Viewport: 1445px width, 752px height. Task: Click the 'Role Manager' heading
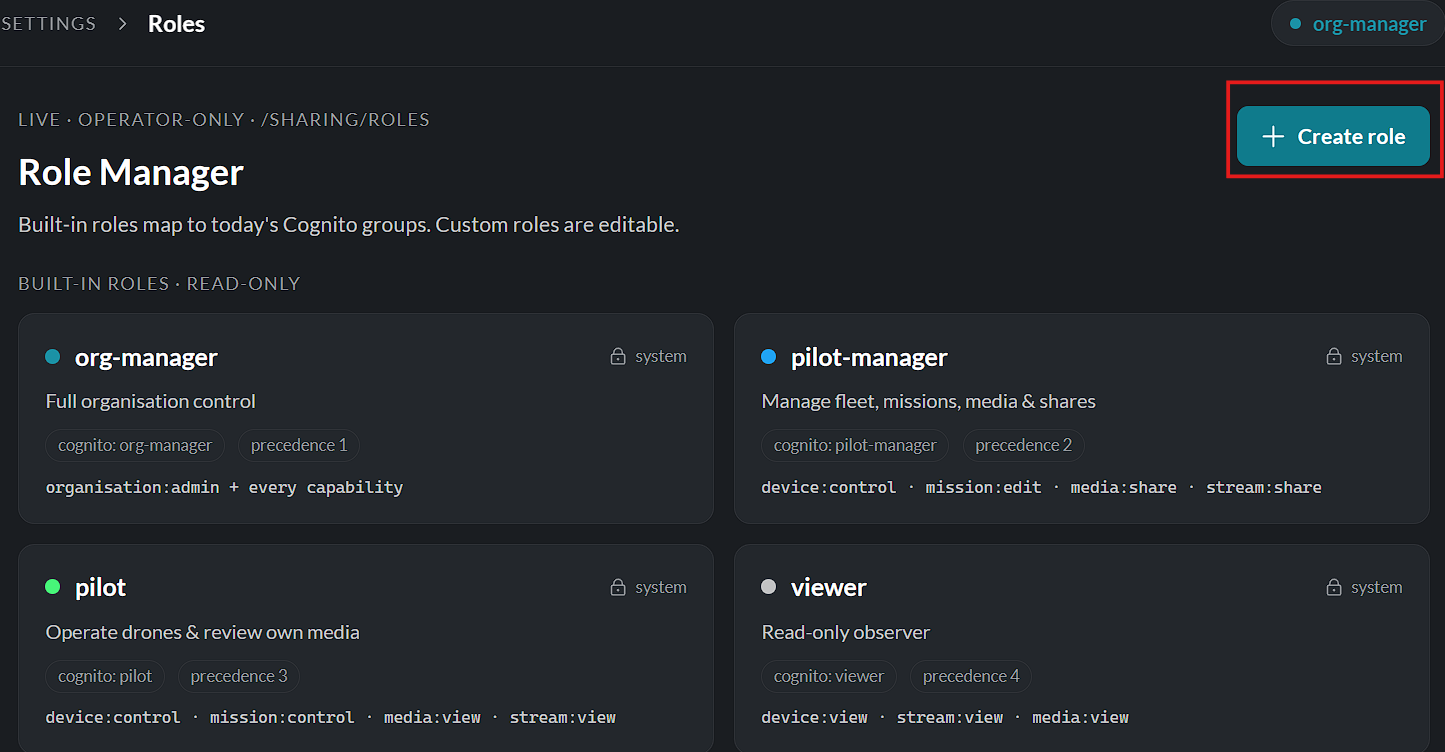[131, 172]
